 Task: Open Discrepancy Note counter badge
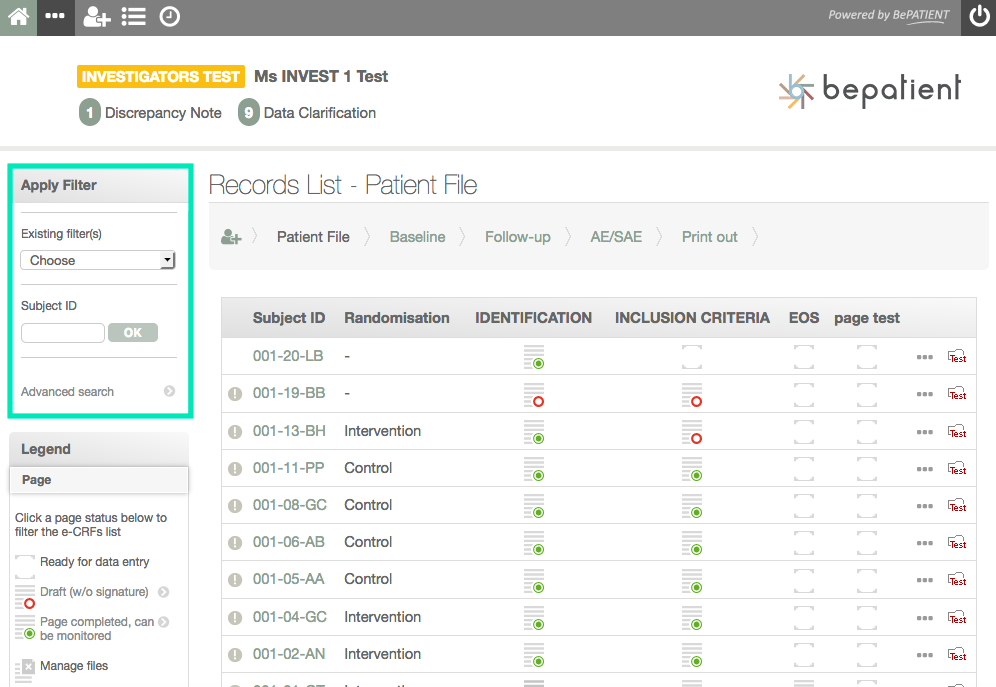[x=90, y=113]
